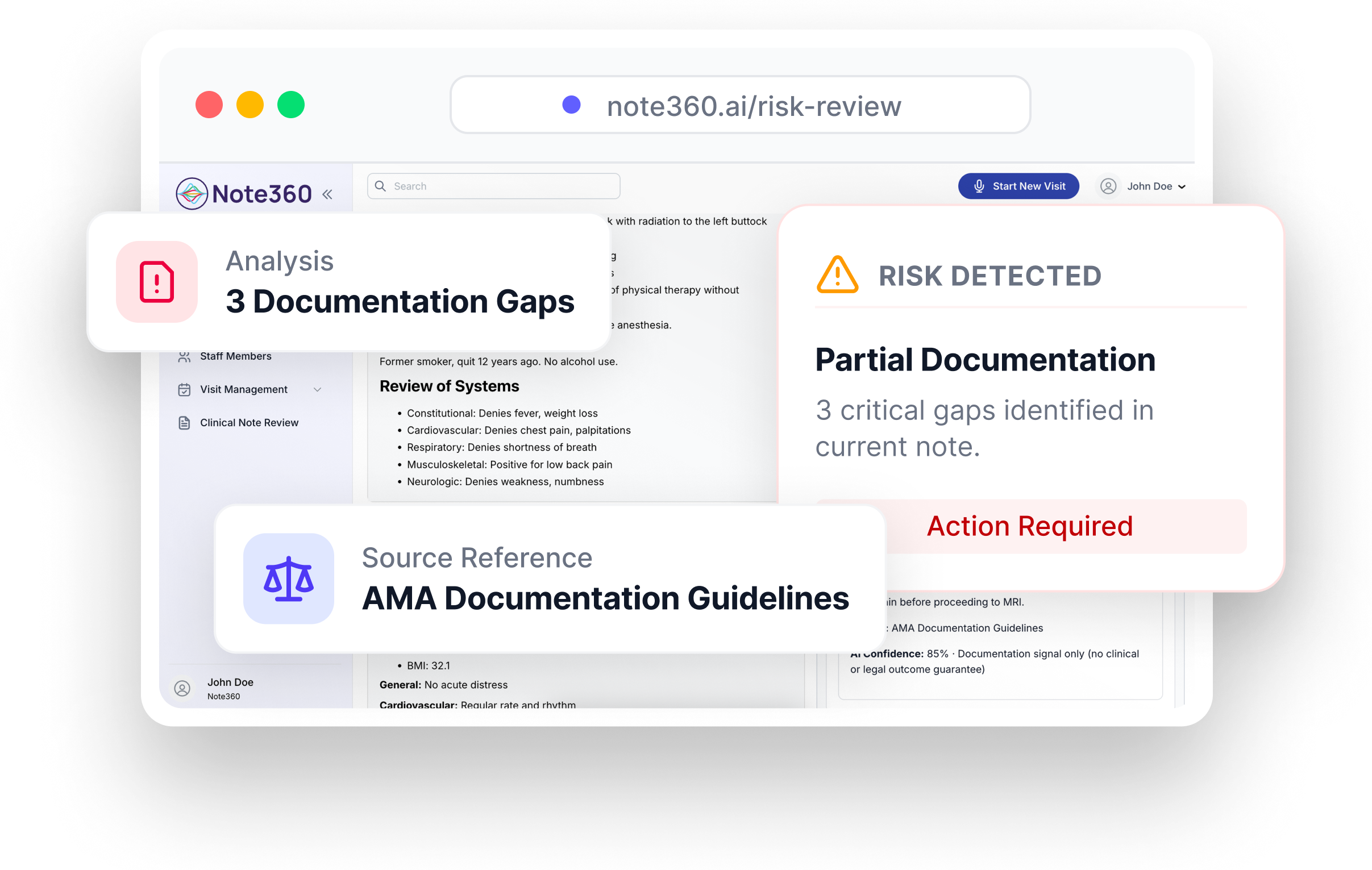This screenshot has height=870, width=1372.
Task: Click the scales icon on Source Reference card
Action: point(288,579)
